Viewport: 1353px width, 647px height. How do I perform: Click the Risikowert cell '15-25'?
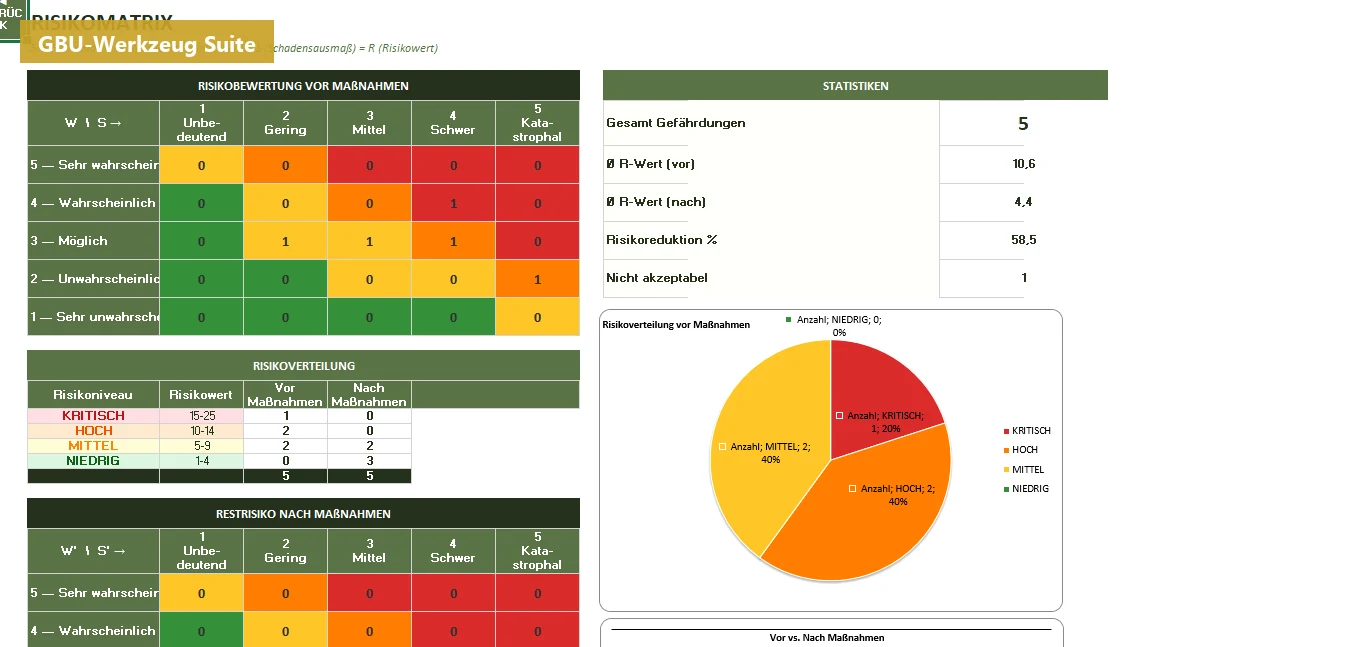point(201,416)
